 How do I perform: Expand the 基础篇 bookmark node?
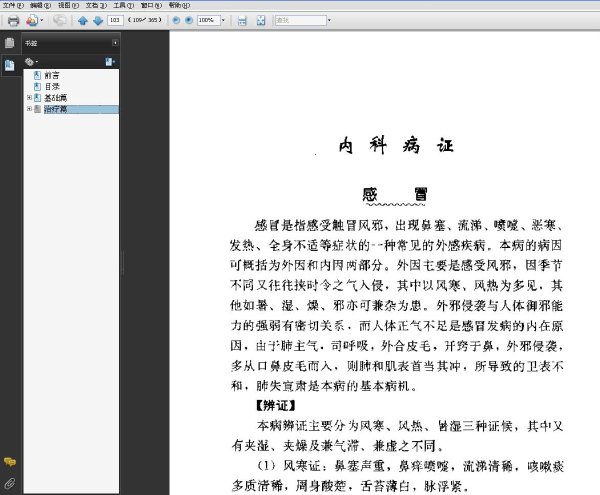(29, 98)
